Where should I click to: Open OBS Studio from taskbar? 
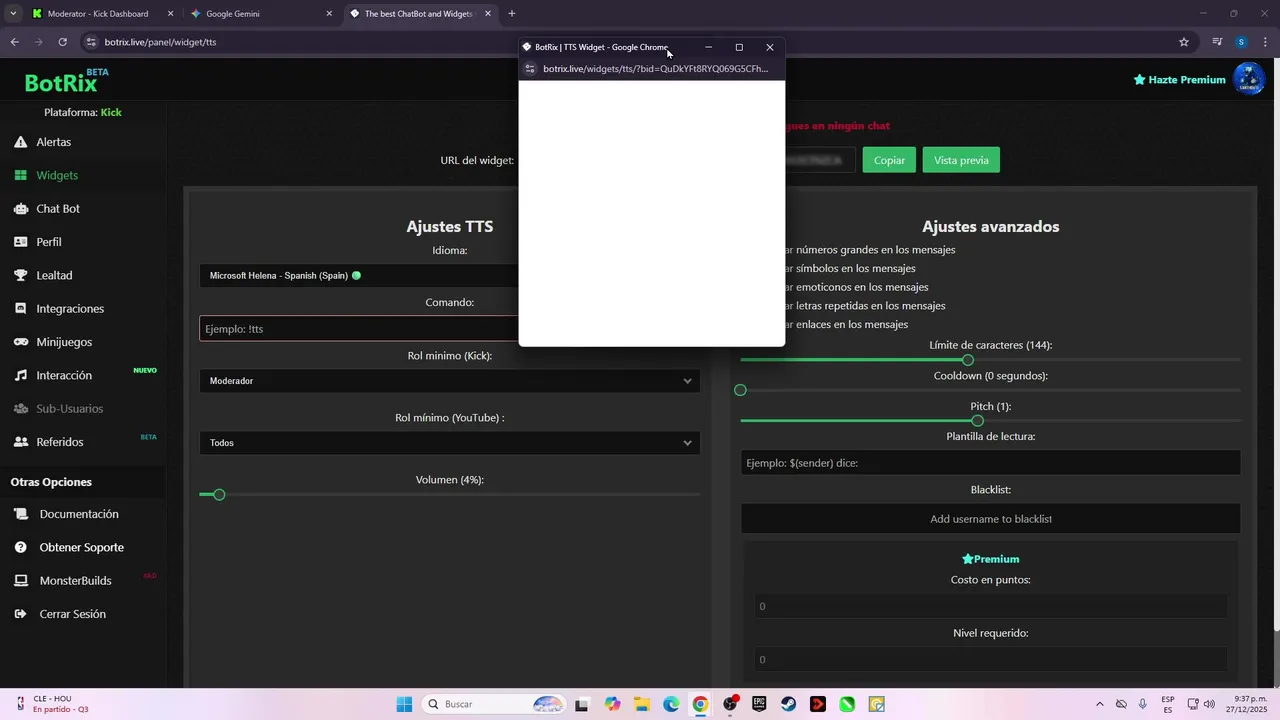click(729, 704)
